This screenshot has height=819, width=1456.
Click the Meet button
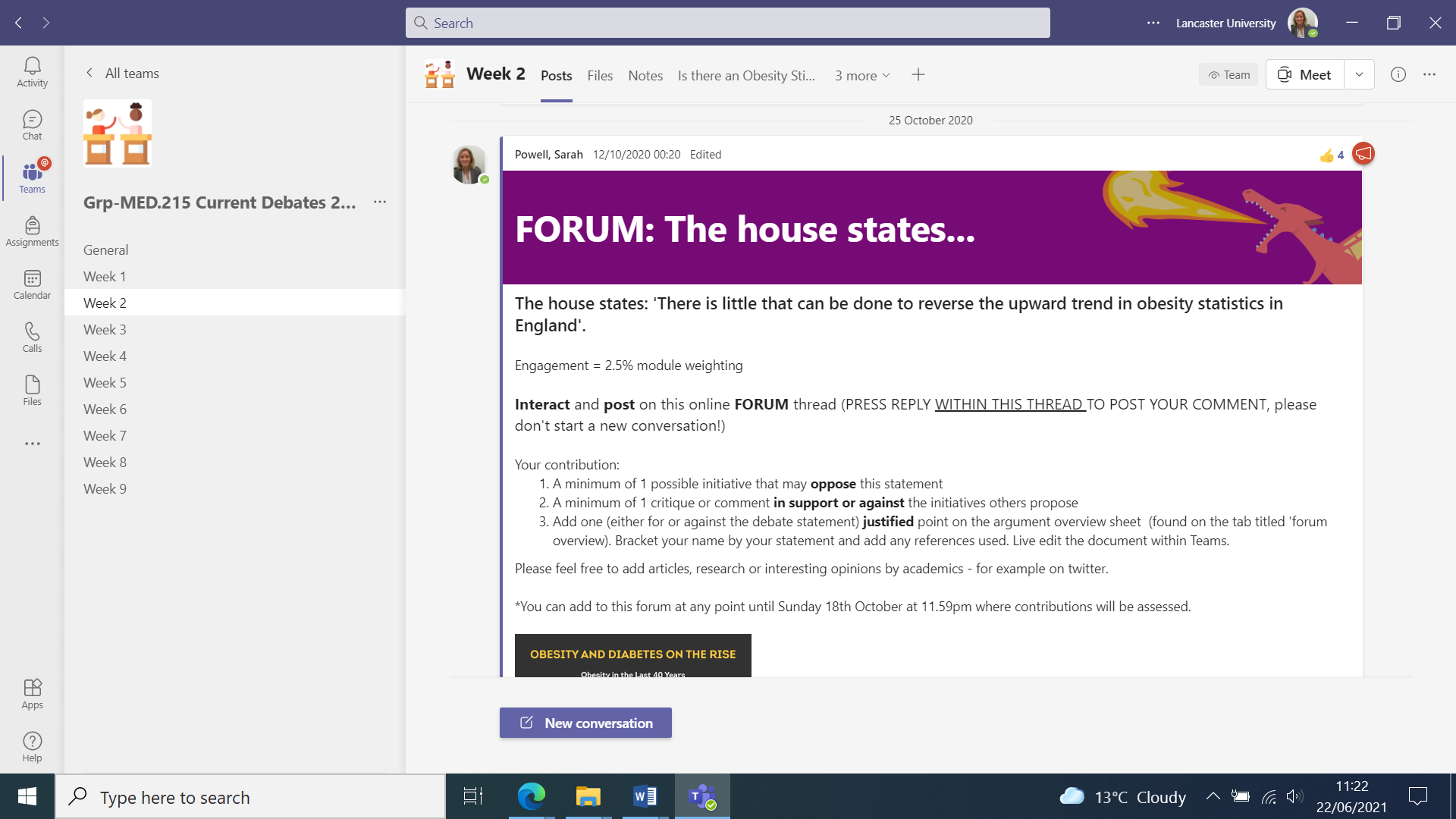(x=1305, y=74)
